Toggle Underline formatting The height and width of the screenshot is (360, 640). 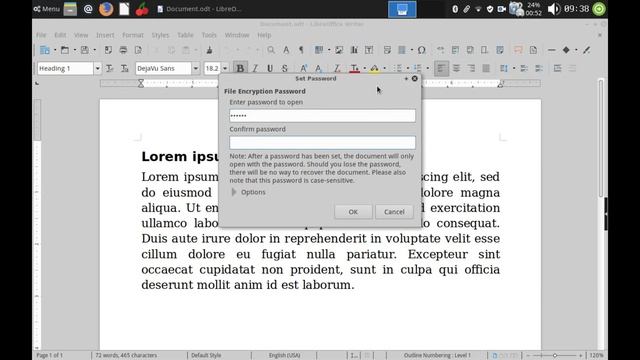click(x=270, y=69)
